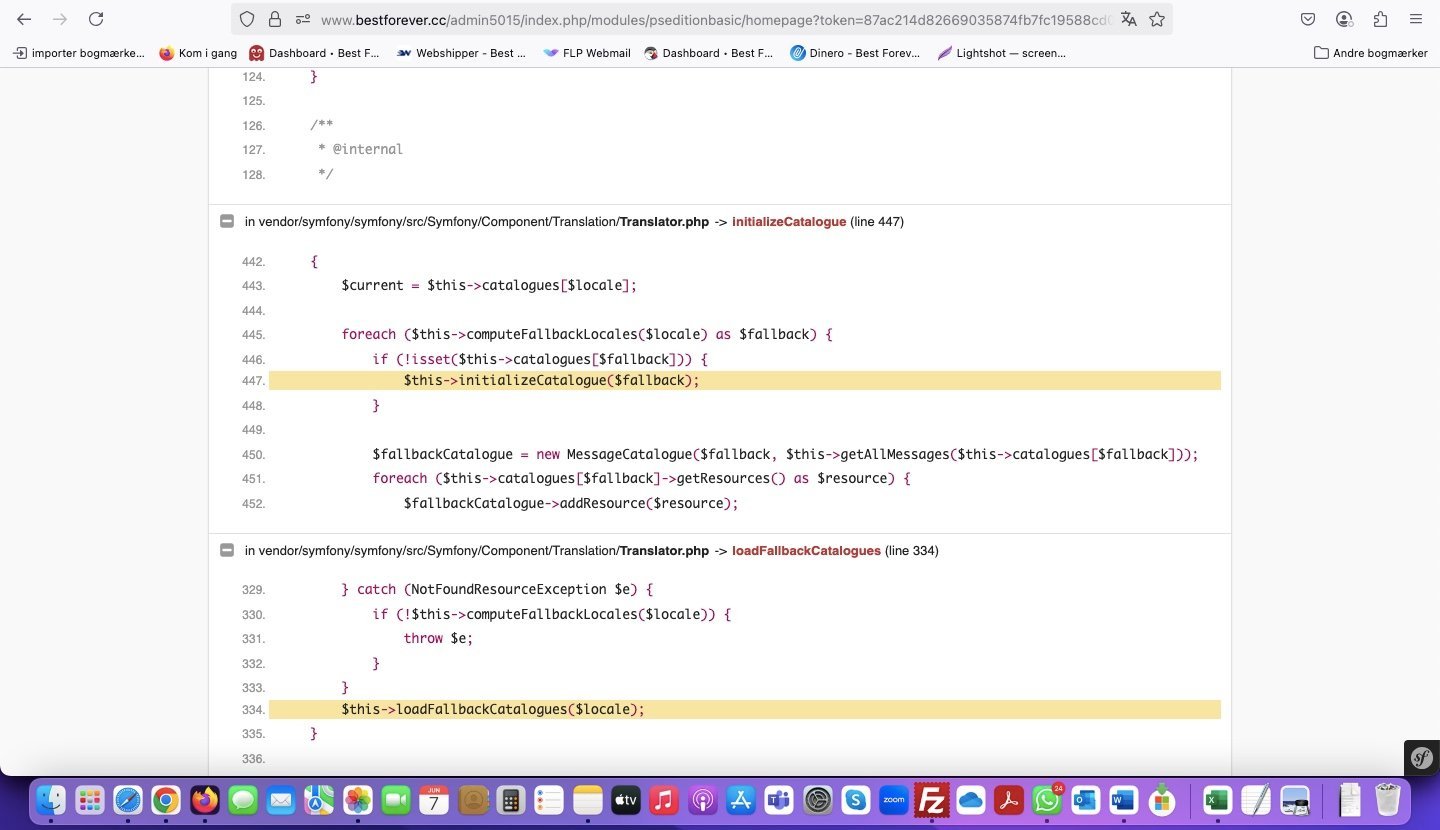
Task: Open the Firefox account menu
Action: tap(1344, 19)
